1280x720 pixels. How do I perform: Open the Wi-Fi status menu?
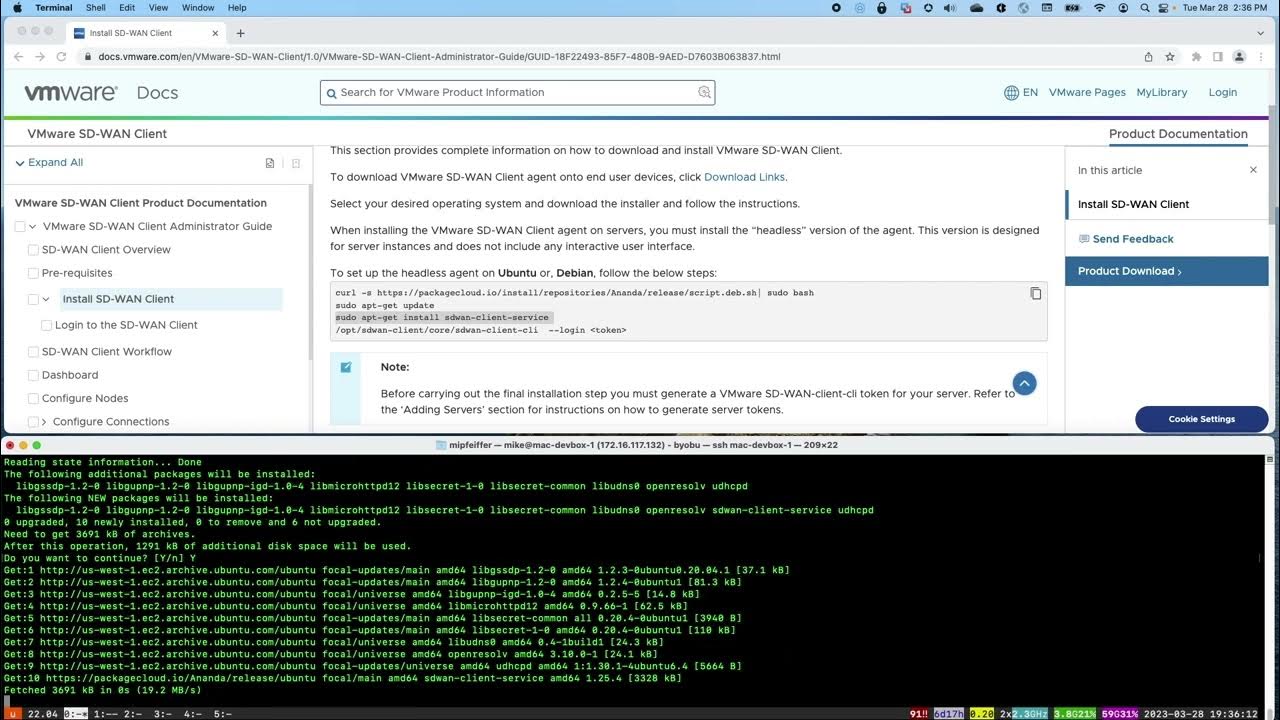click(1100, 8)
